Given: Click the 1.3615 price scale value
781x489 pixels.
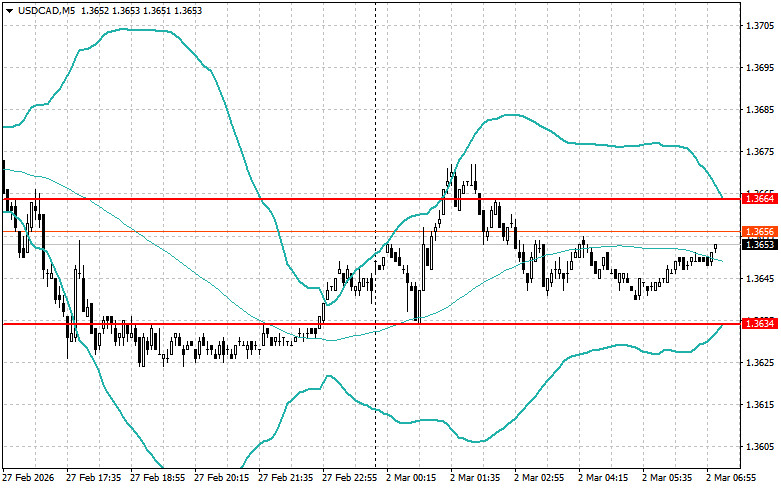Looking at the screenshot, I should click(x=761, y=404).
